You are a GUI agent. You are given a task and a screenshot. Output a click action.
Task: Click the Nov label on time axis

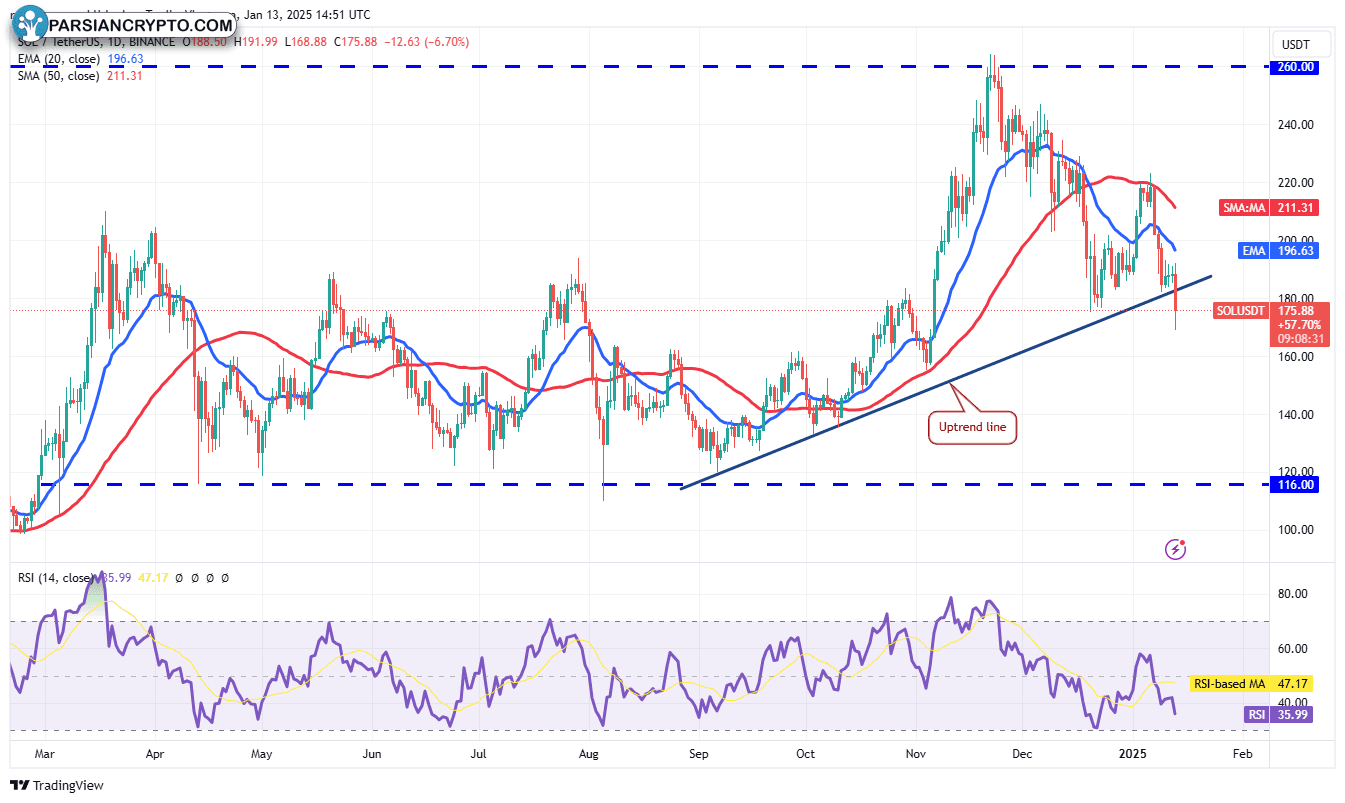coord(915,755)
